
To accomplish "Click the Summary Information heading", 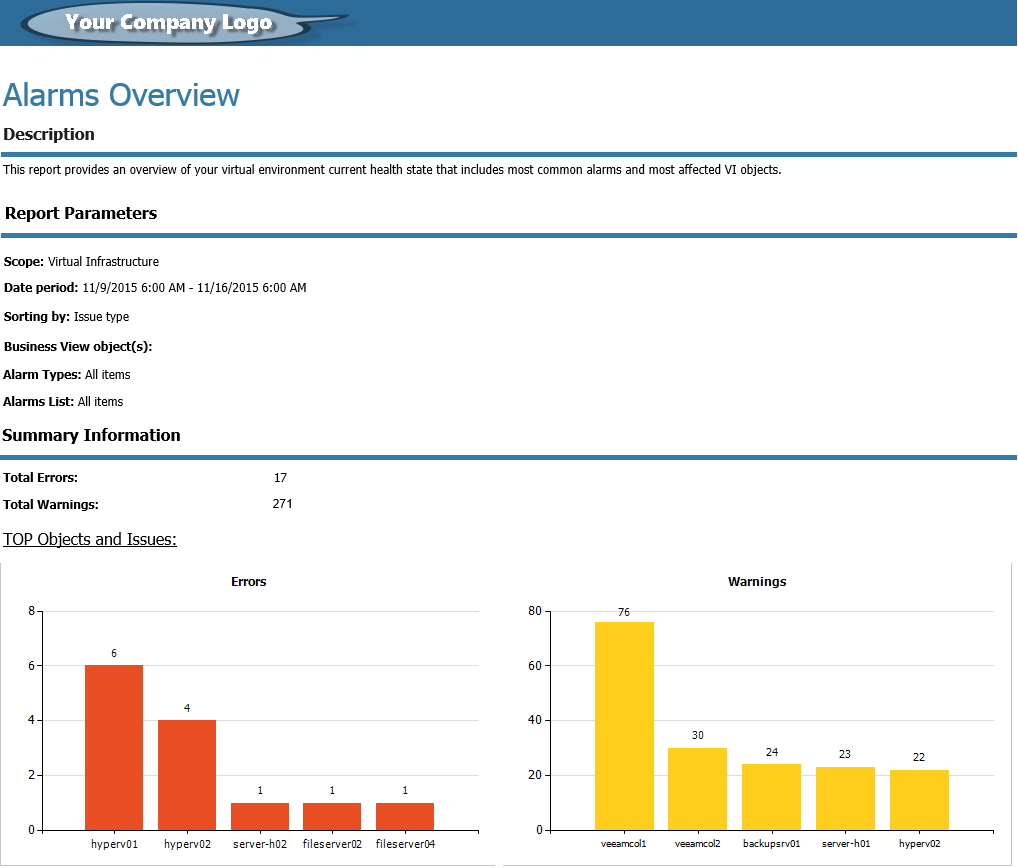I will (x=92, y=435).
